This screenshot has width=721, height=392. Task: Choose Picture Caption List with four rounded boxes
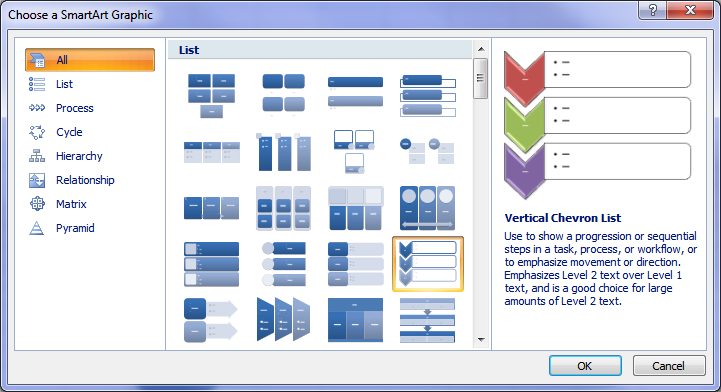(284, 96)
